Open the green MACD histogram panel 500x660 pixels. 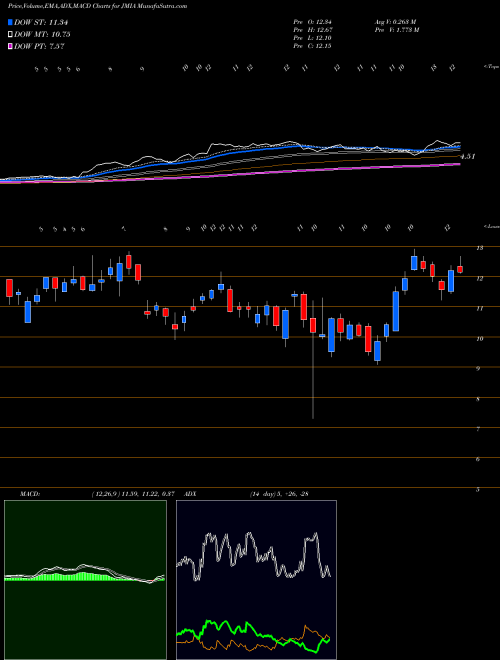point(85,580)
